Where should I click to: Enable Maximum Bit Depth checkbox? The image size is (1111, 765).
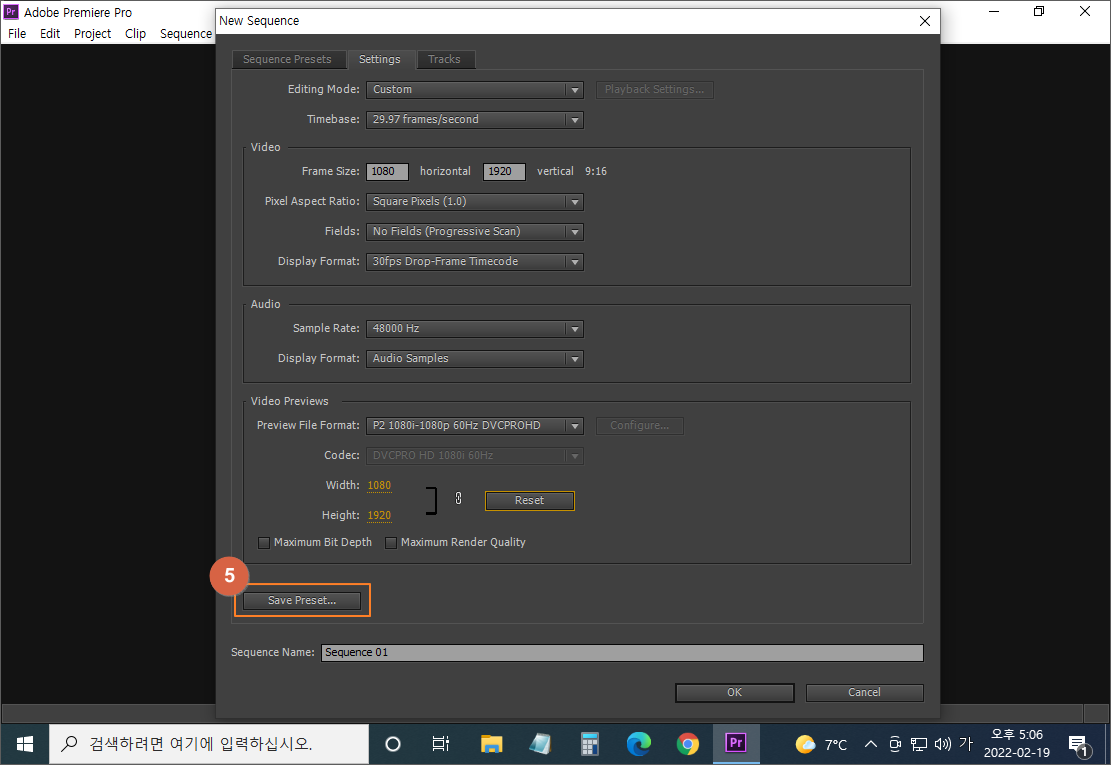[x=264, y=543]
